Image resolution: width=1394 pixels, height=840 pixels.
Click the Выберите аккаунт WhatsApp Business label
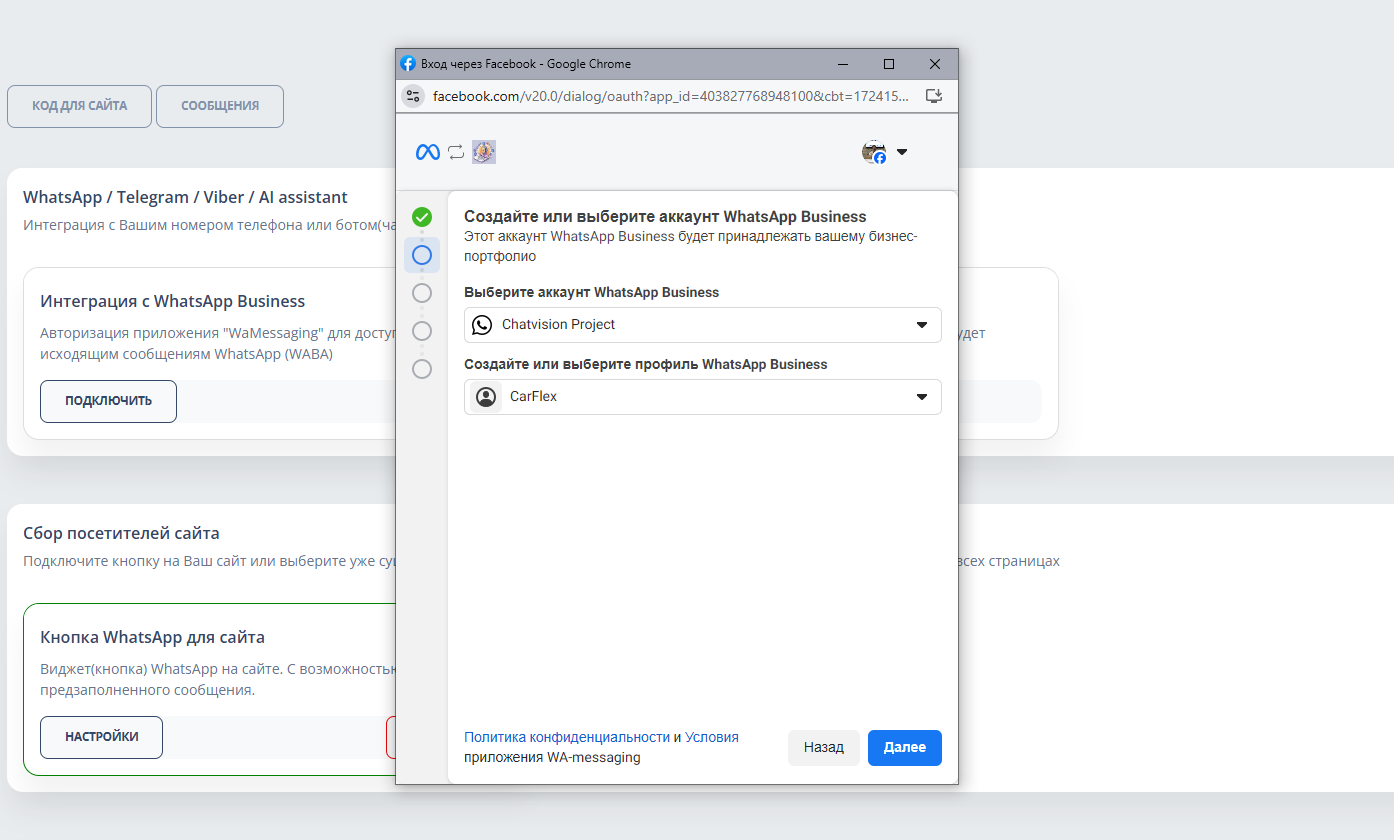592,293
